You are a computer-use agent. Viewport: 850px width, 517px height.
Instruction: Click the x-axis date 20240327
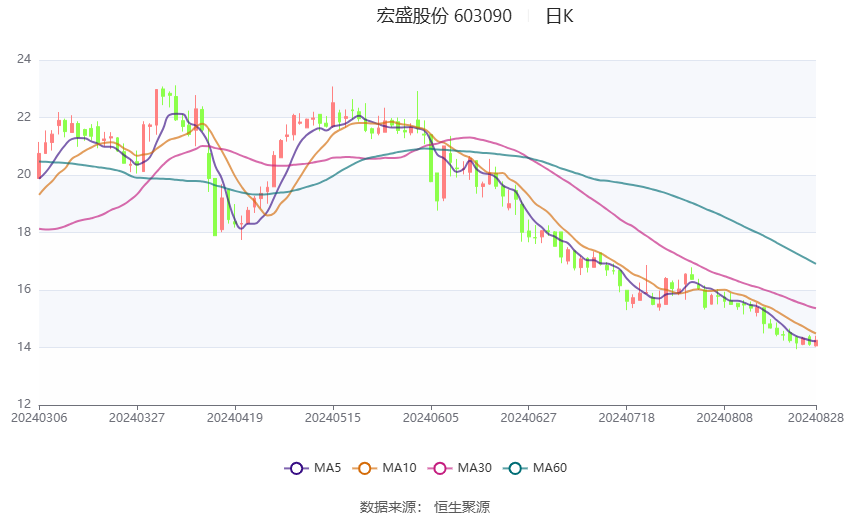pyautogui.click(x=137, y=418)
